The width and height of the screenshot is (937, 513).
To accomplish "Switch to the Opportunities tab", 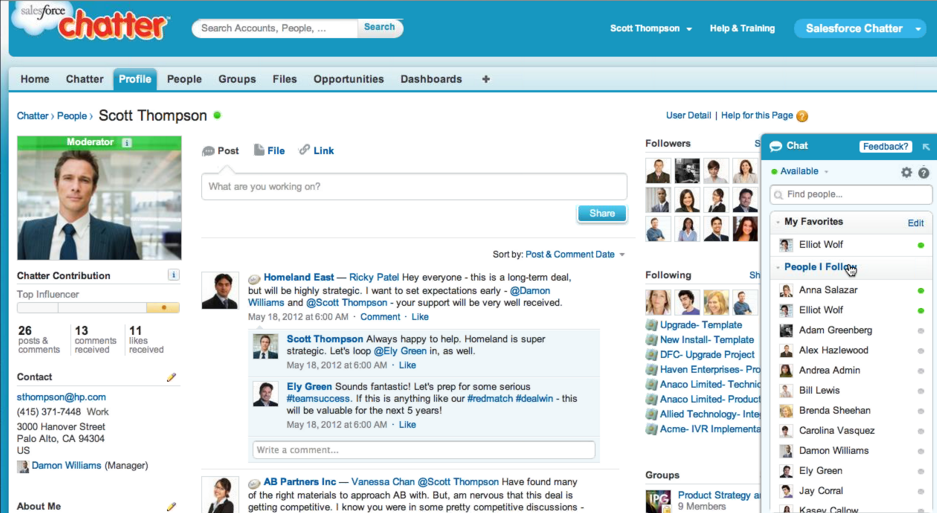I will pos(348,79).
